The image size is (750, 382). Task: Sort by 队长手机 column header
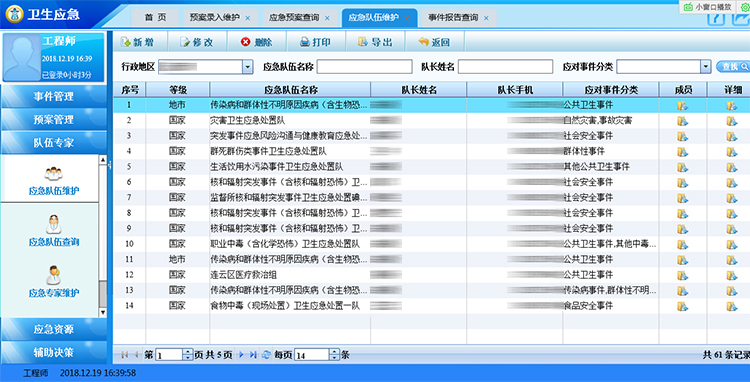coord(515,89)
